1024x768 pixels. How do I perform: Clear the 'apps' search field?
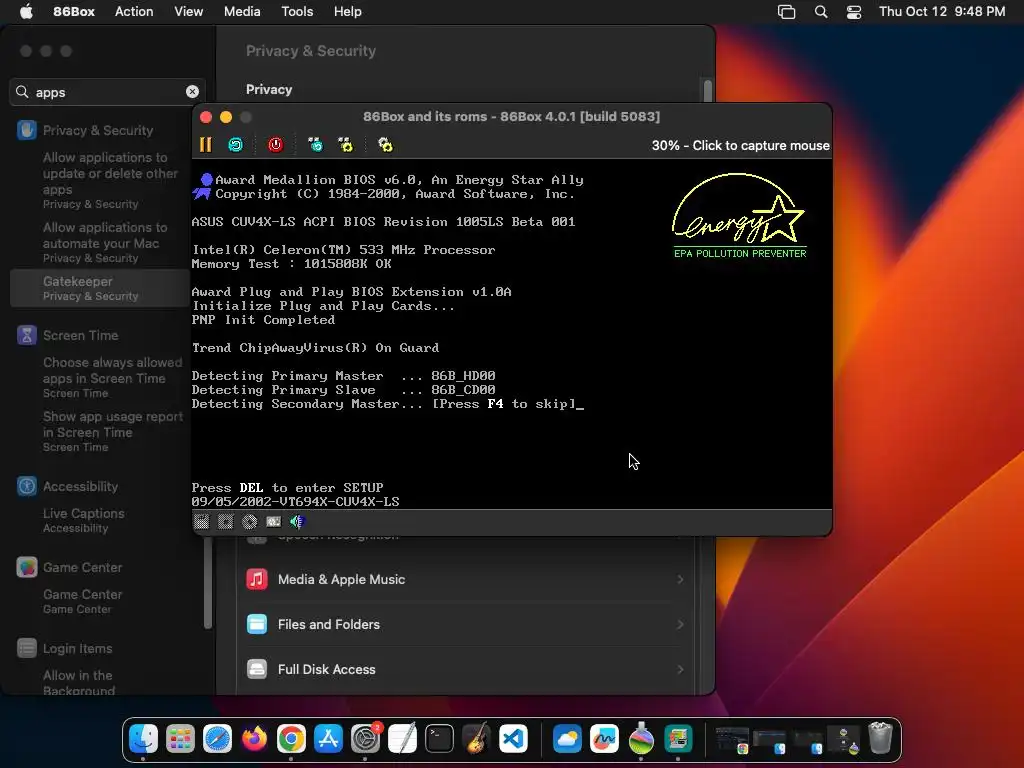tap(192, 91)
